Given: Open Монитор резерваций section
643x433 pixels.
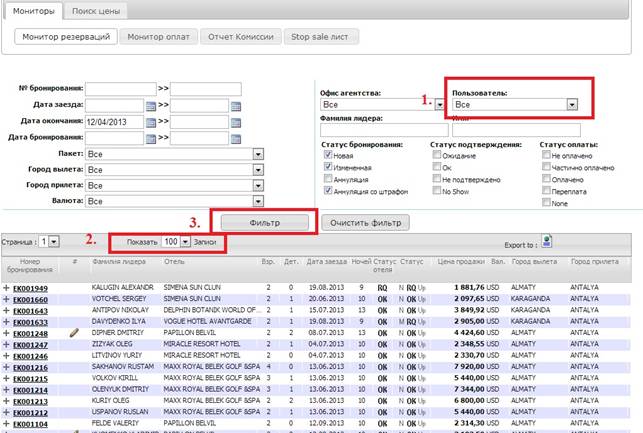Looking at the screenshot, I should 66,36.
